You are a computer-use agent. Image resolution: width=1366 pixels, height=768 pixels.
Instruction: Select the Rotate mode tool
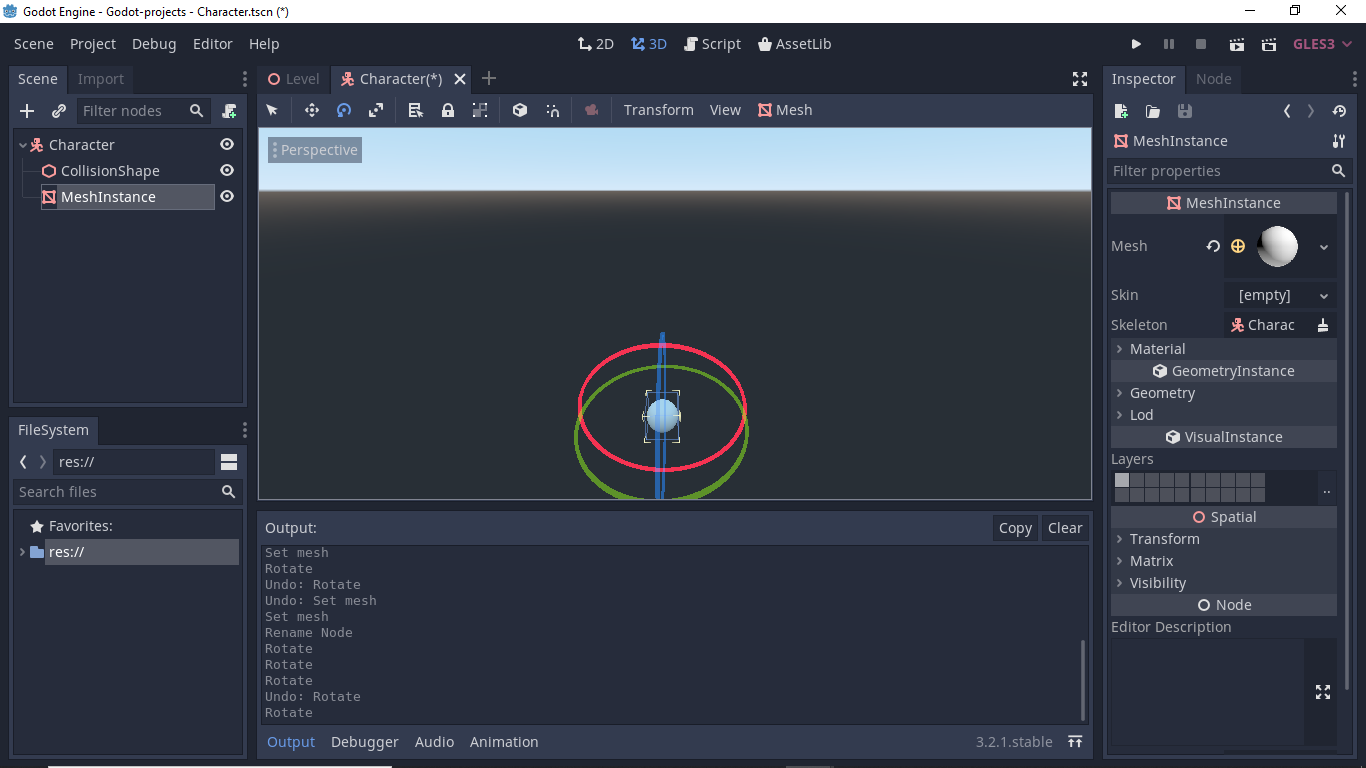click(343, 110)
